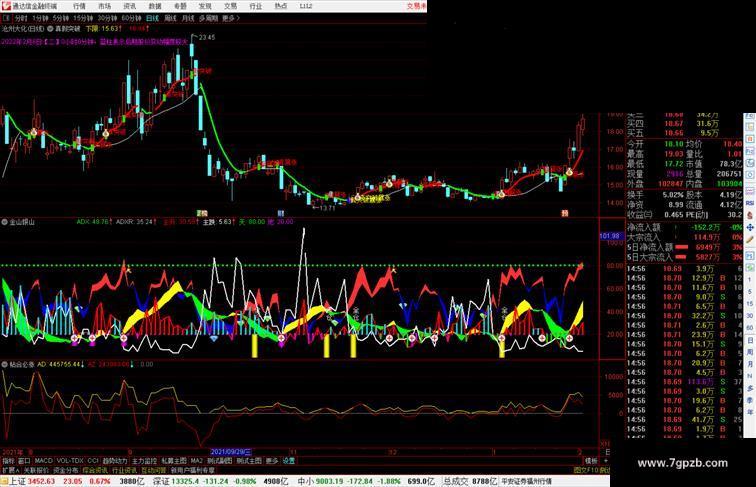The image size is (756, 487).
Task: Open the 资讯 menu
Action: [x=130, y=6]
